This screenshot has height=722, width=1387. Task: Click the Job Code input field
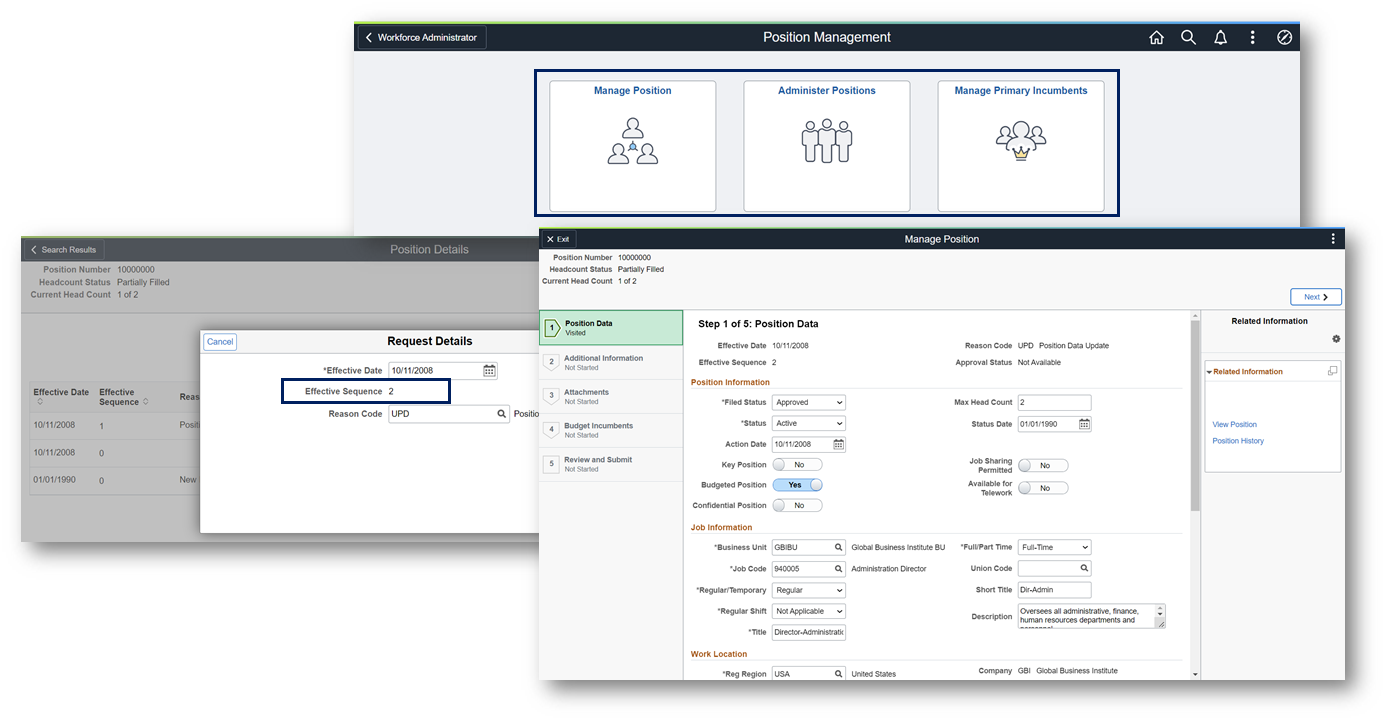click(803, 569)
